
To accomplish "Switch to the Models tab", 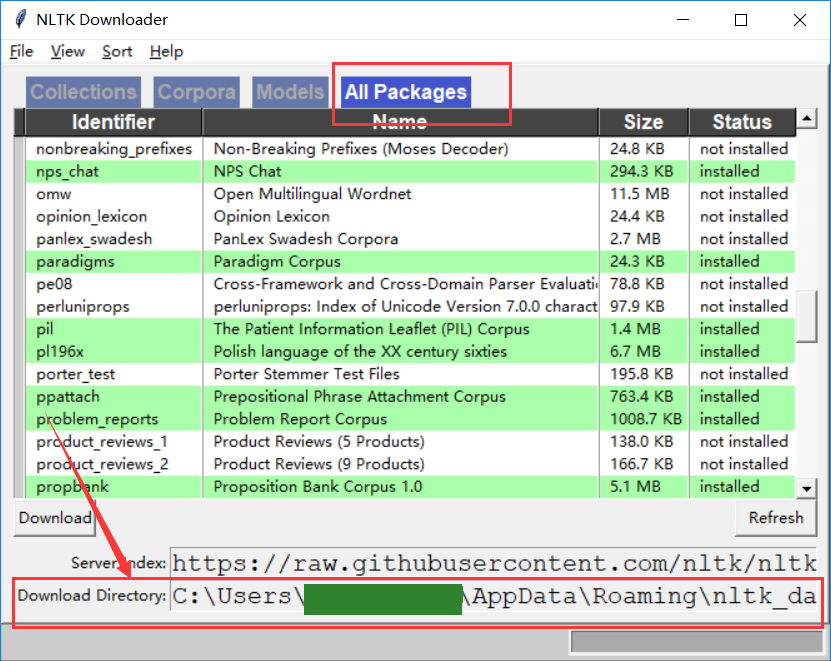I will click(290, 92).
